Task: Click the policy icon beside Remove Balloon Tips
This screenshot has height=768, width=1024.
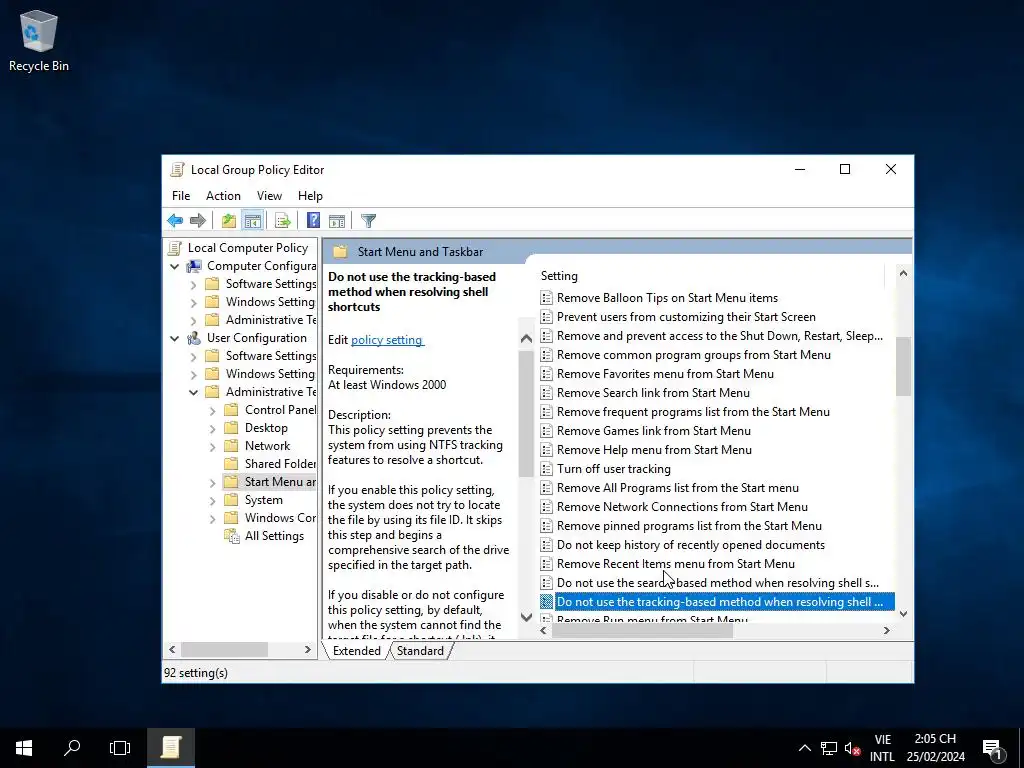Action: coord(547,298)
